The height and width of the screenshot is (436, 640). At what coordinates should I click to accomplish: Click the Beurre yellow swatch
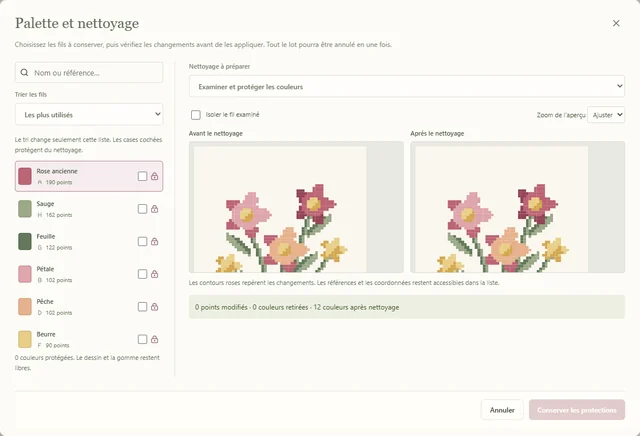pos(25,339)
